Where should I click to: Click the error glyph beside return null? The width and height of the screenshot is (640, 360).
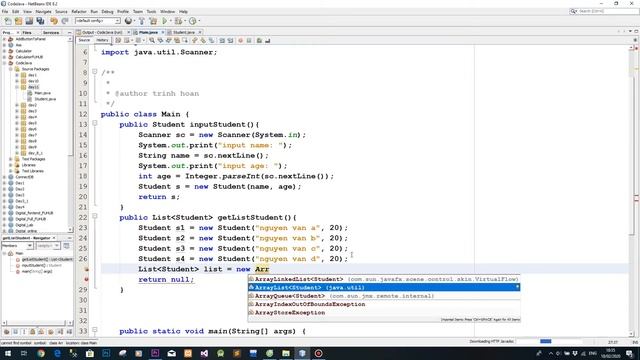point(86,279)
